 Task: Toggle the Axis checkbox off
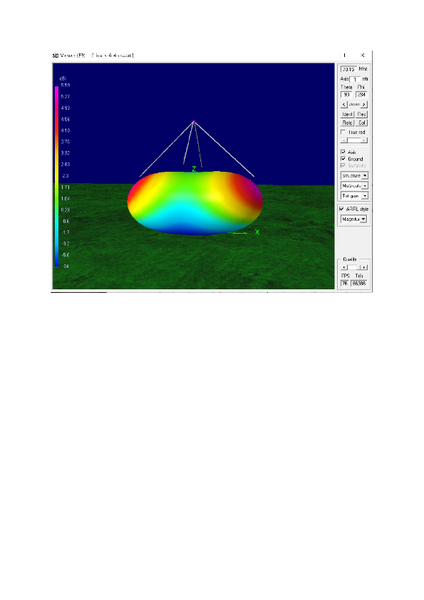[x=343, y=152]
